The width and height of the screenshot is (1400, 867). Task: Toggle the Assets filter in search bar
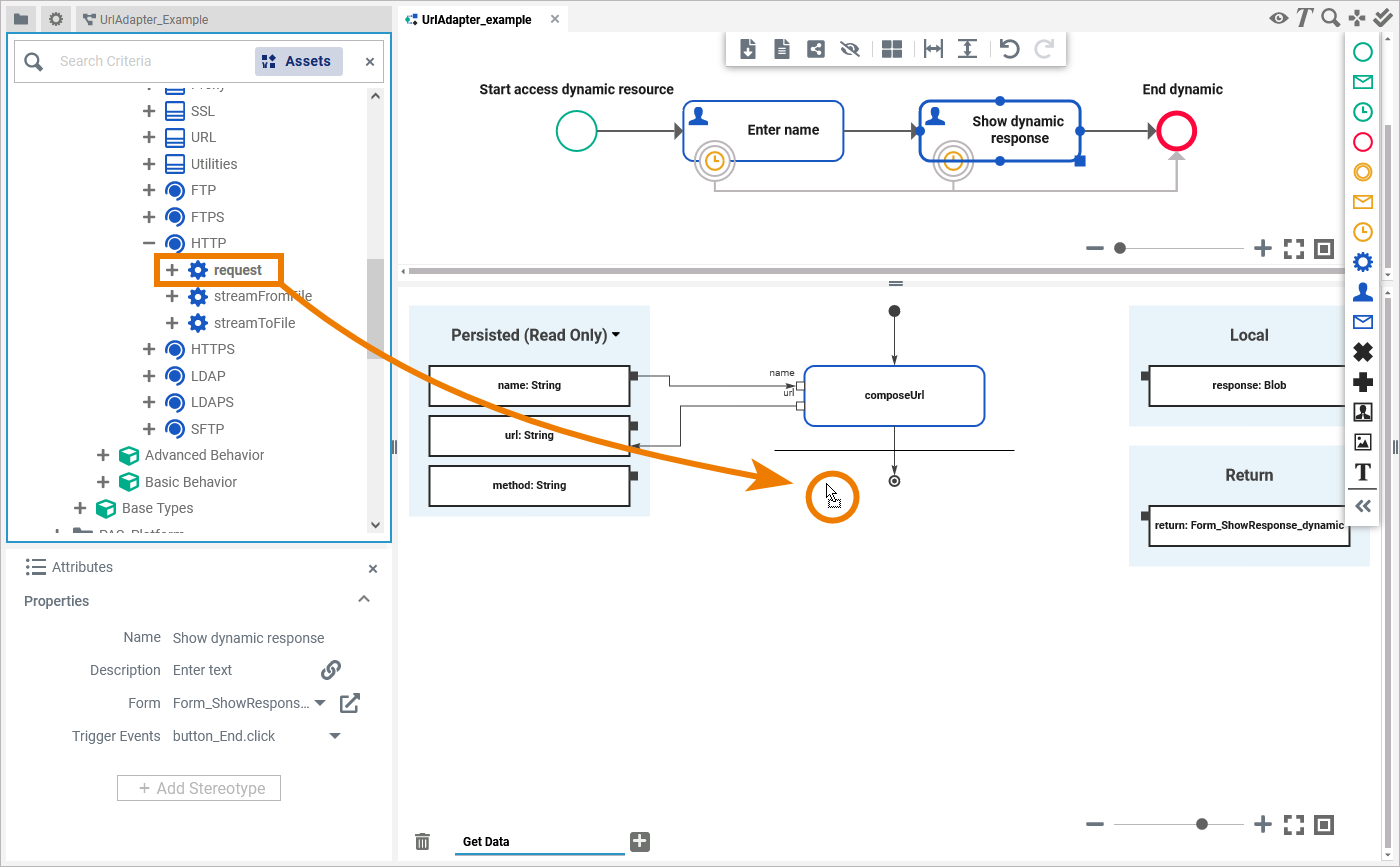pyautogui.click(x=298, y=61)
